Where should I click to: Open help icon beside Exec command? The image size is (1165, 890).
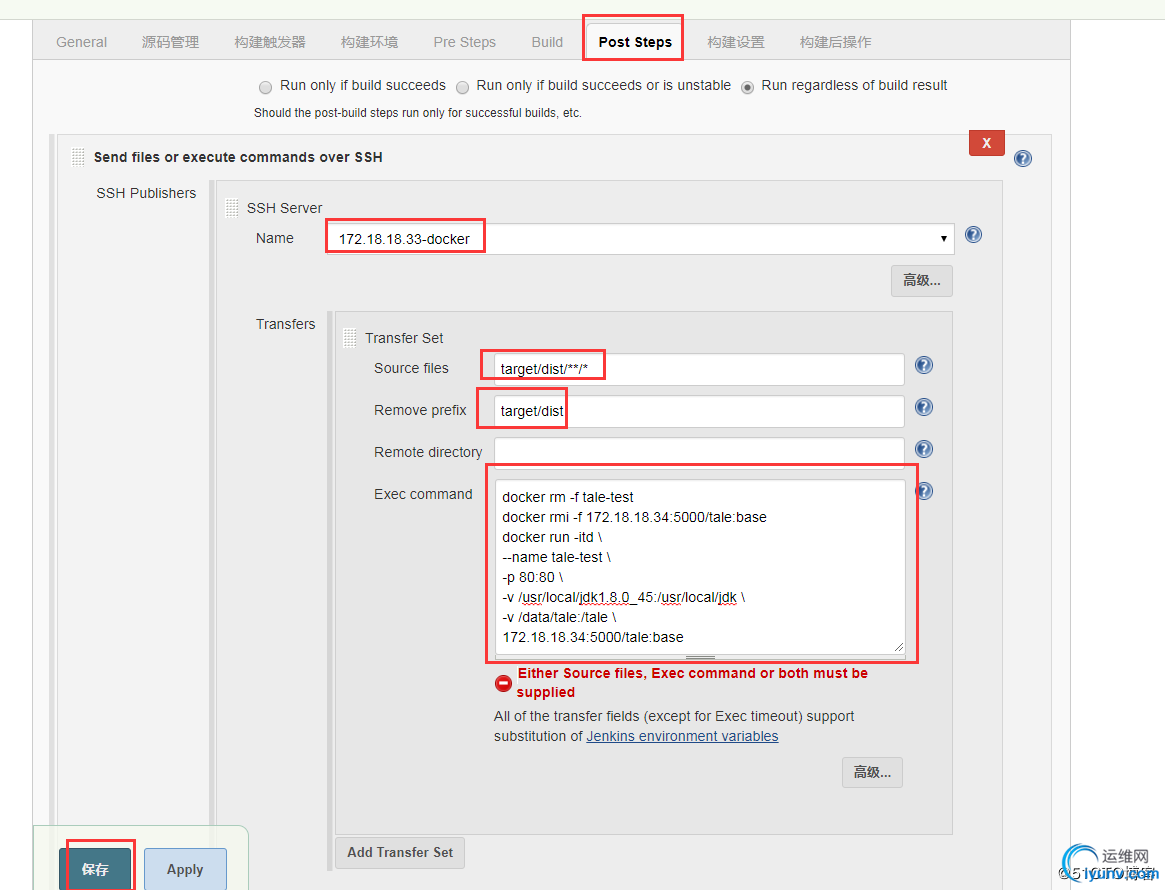(x=926, y=491)
